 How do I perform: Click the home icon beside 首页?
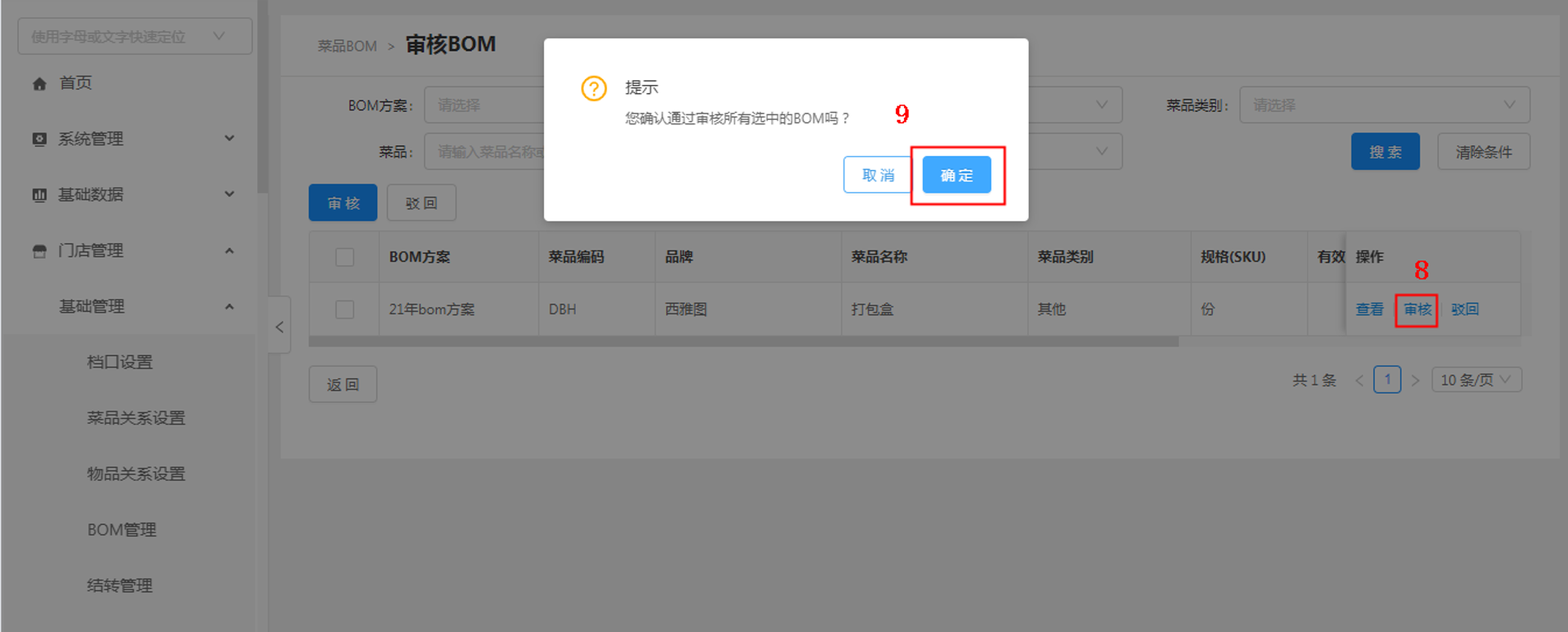39,83
